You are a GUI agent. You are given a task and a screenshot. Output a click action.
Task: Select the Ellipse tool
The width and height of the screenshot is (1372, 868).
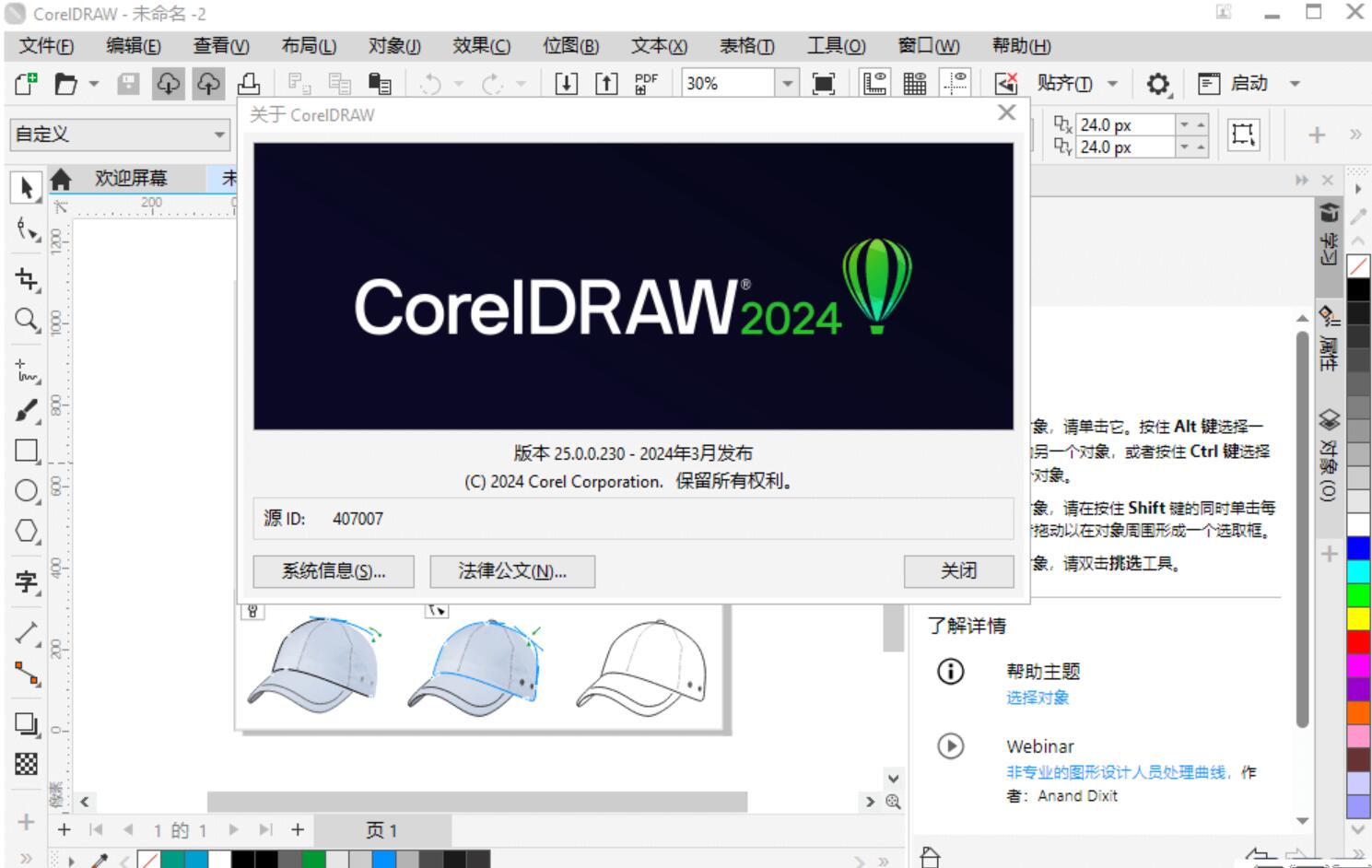(26, 490)
